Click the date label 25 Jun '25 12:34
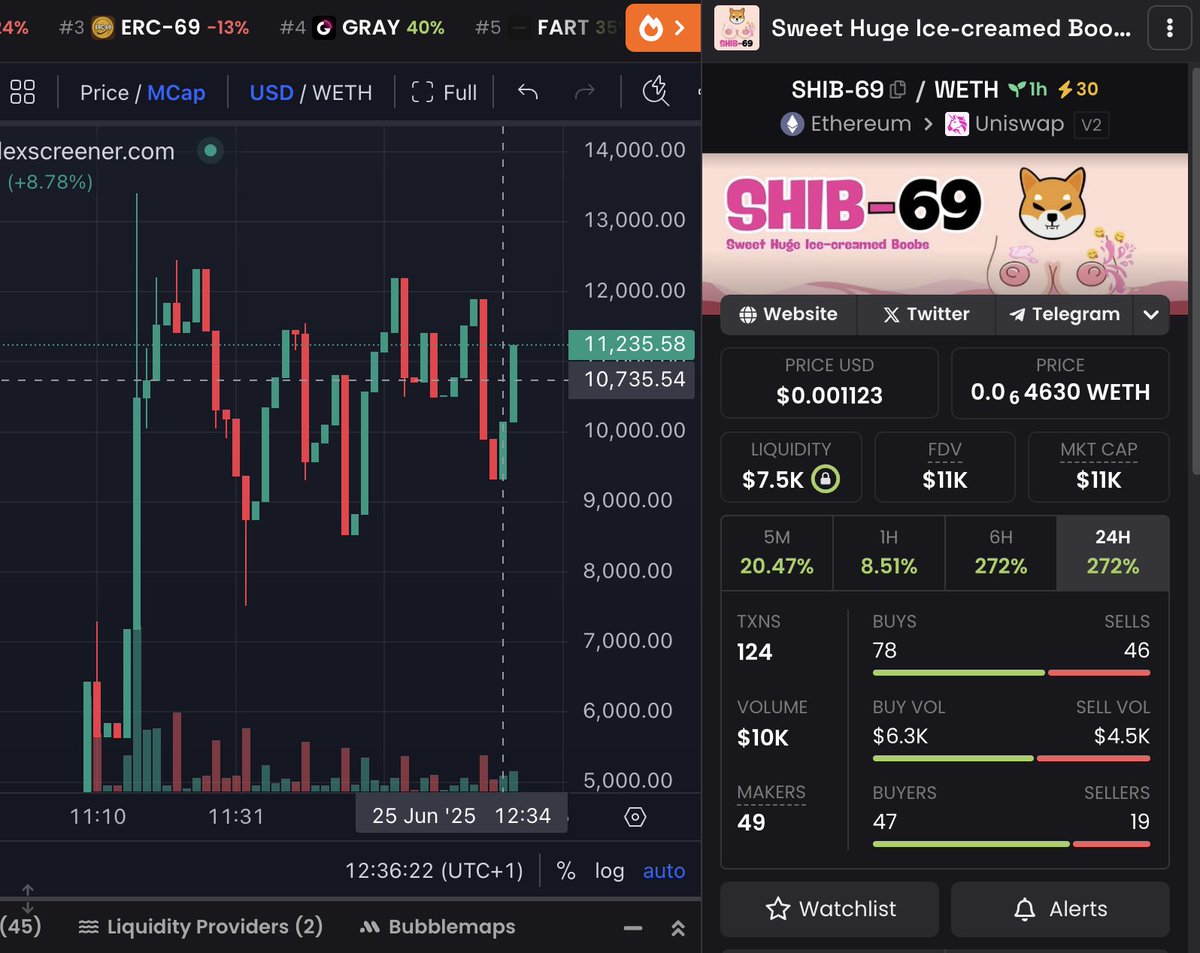 click(461, 816)
